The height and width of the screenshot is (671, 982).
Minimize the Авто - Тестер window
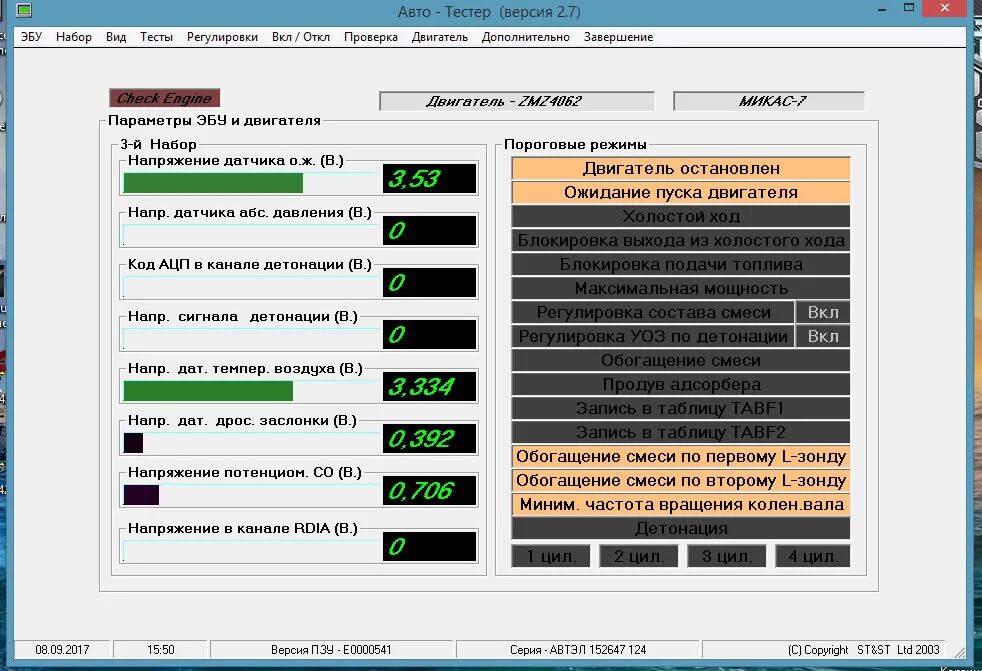click(x=882, y=9)
